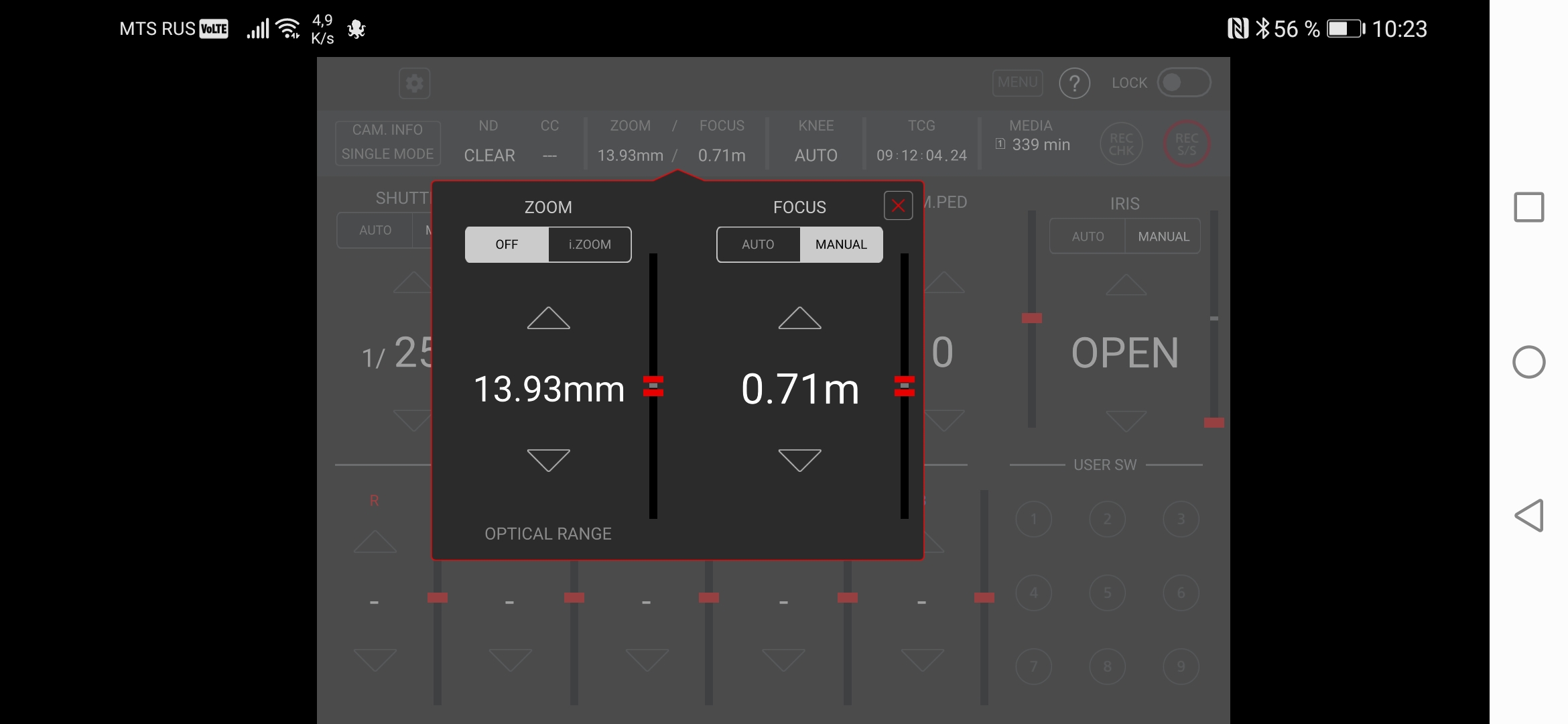
Task: Click the zoom slider red handle
Action: click(x=653, y=386)
